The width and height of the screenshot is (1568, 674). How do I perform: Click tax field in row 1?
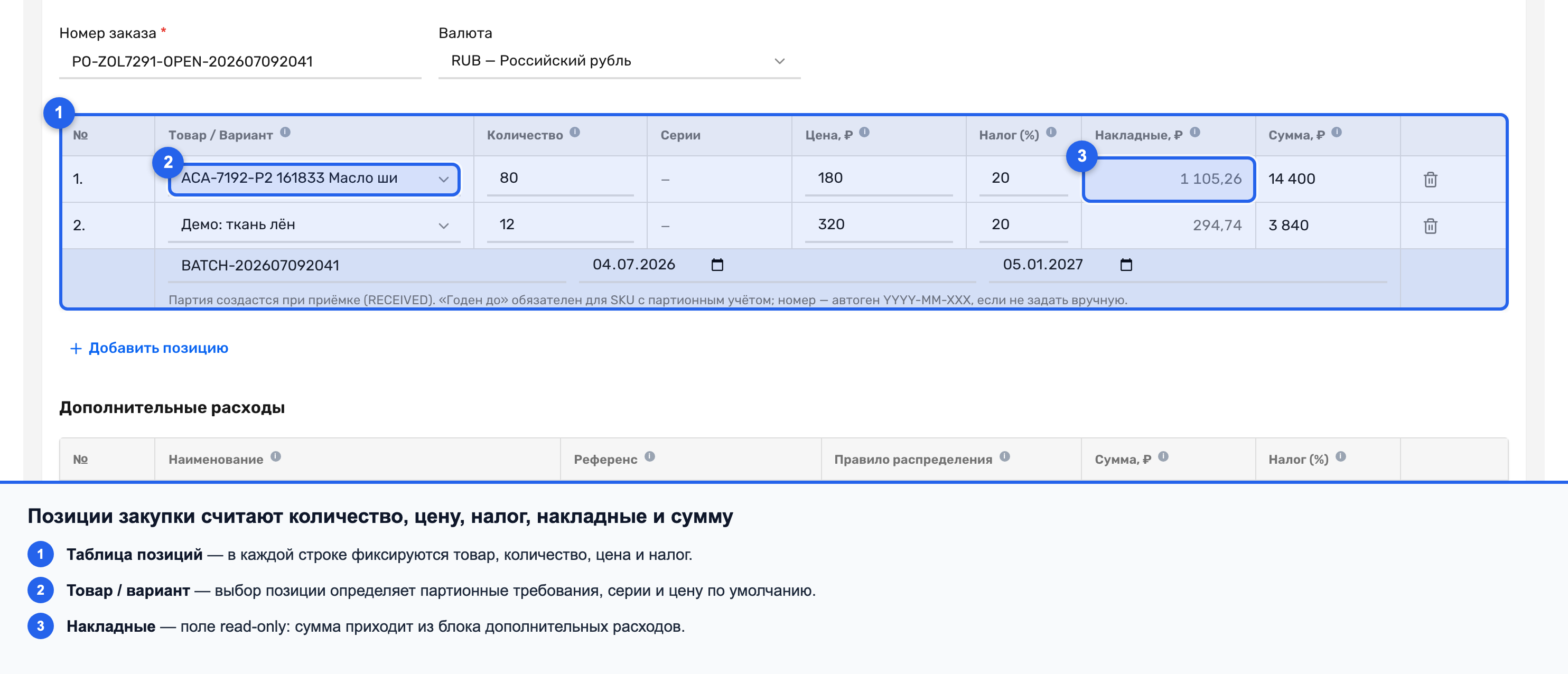pyautogui.click(x=1023, y=179)
